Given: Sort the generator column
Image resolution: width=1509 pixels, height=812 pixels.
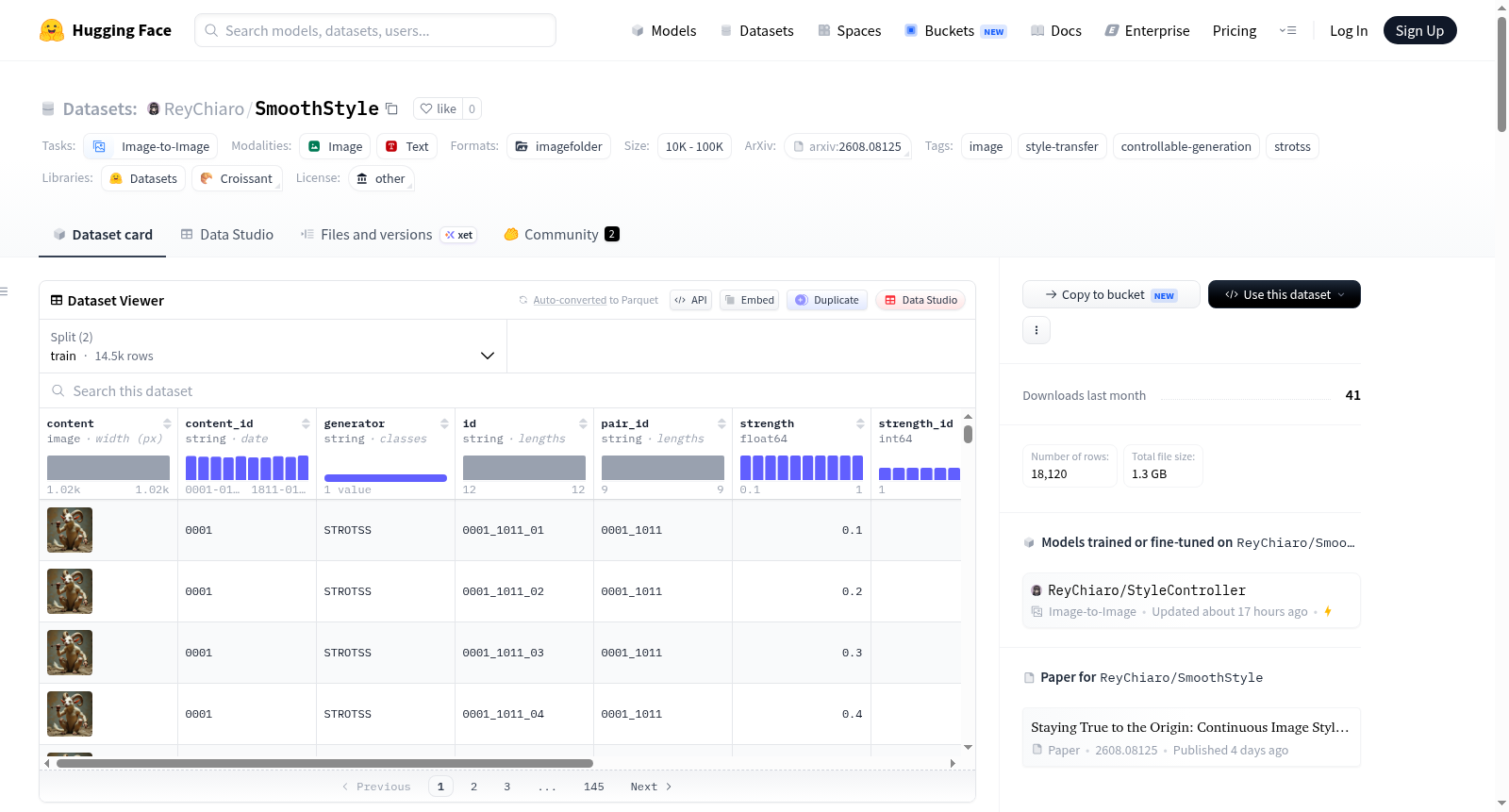Looking at the screenshot, I should pyautogui.click(x=444, y=423).
